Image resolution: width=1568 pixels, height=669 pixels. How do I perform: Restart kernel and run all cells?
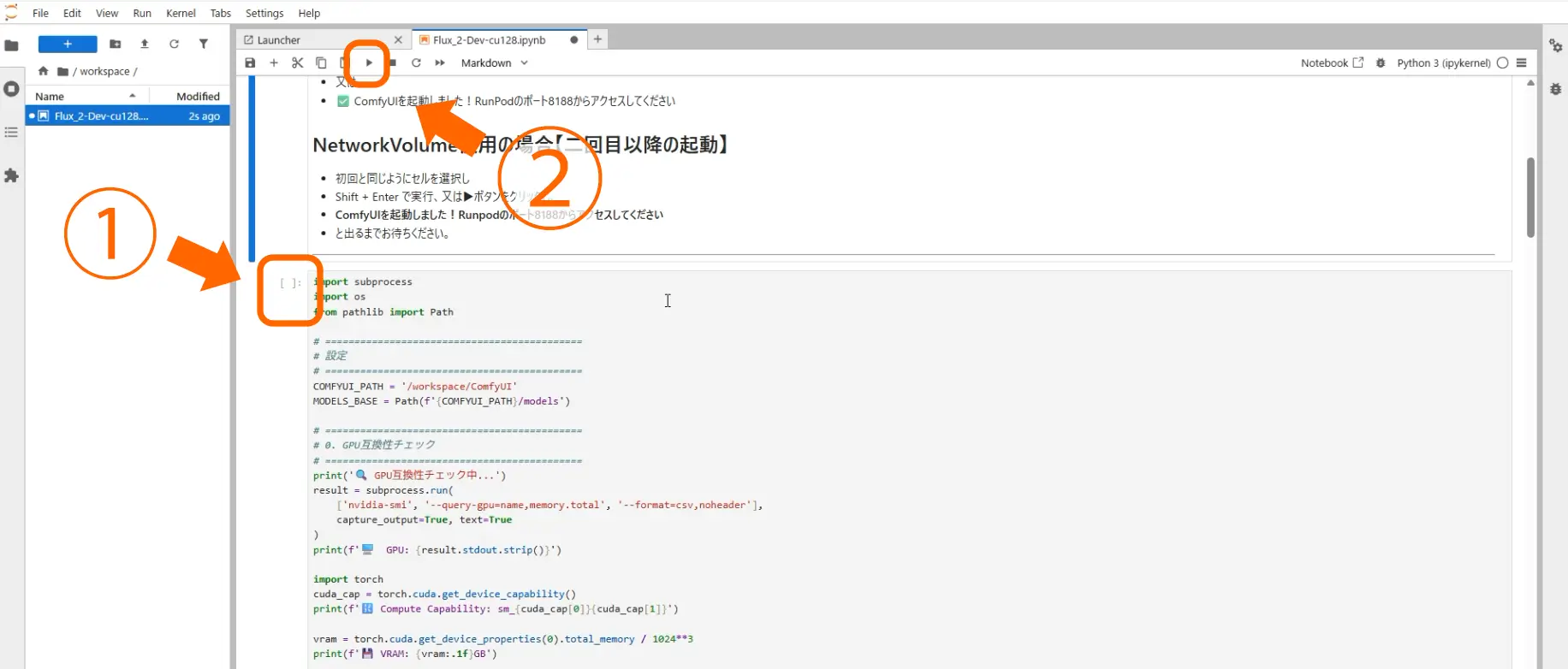[x=440, y=62]
